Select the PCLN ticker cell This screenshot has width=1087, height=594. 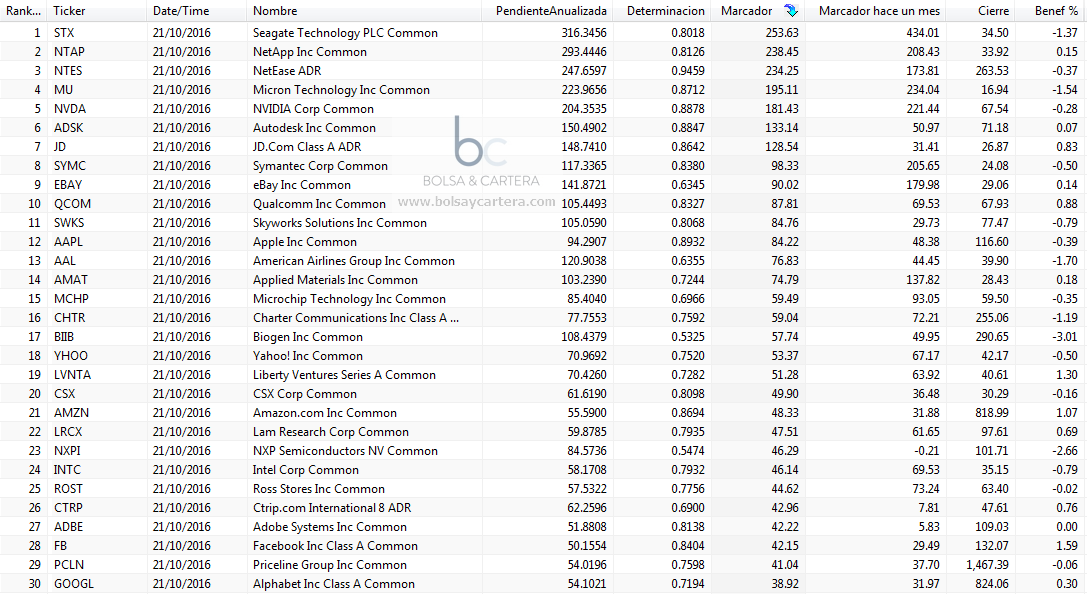[x=69, y=565]
